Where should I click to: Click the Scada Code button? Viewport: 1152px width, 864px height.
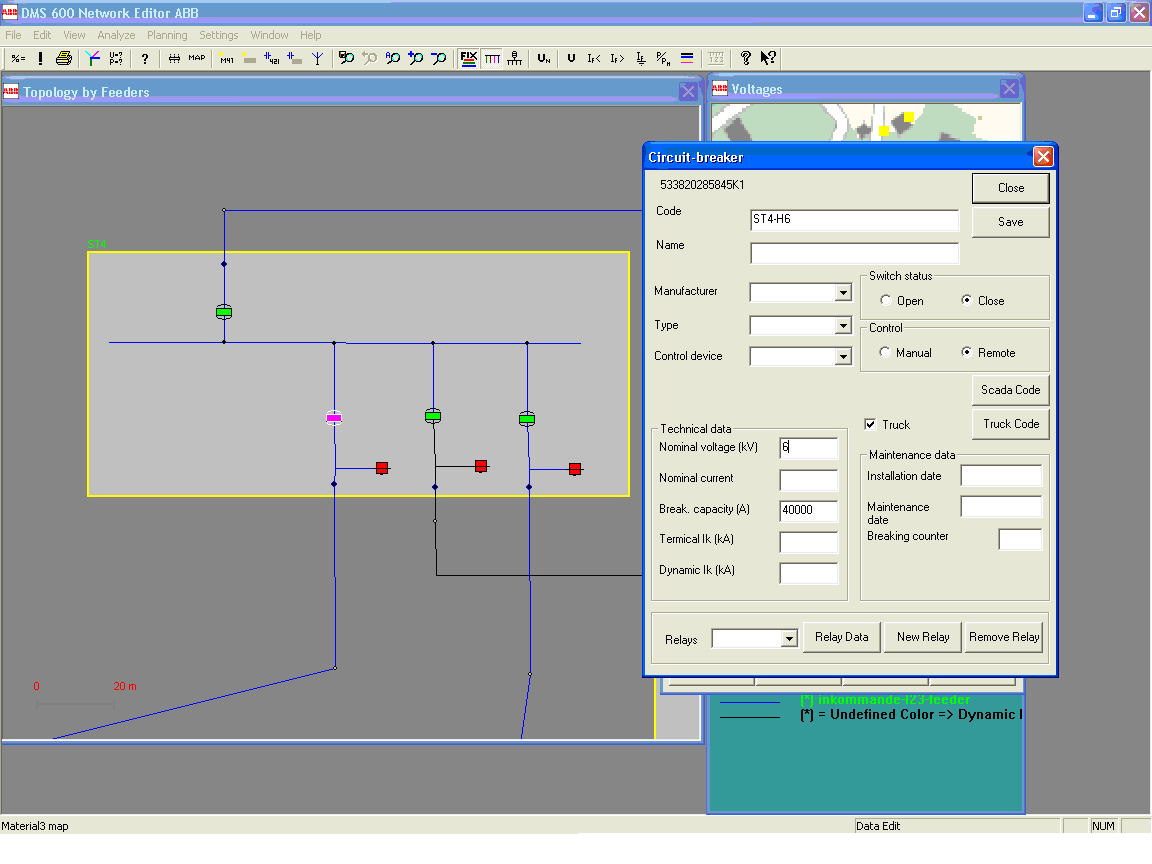tap(1010, 390)
